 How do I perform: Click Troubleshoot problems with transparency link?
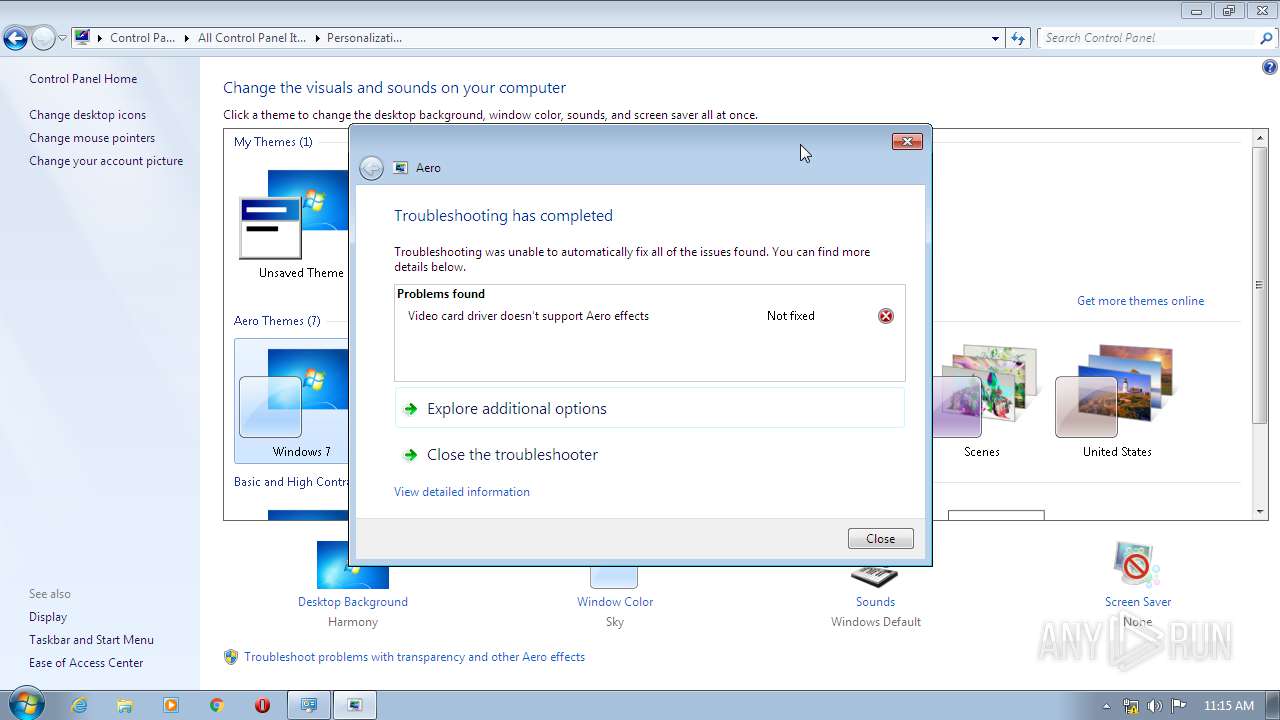point(414,657)
